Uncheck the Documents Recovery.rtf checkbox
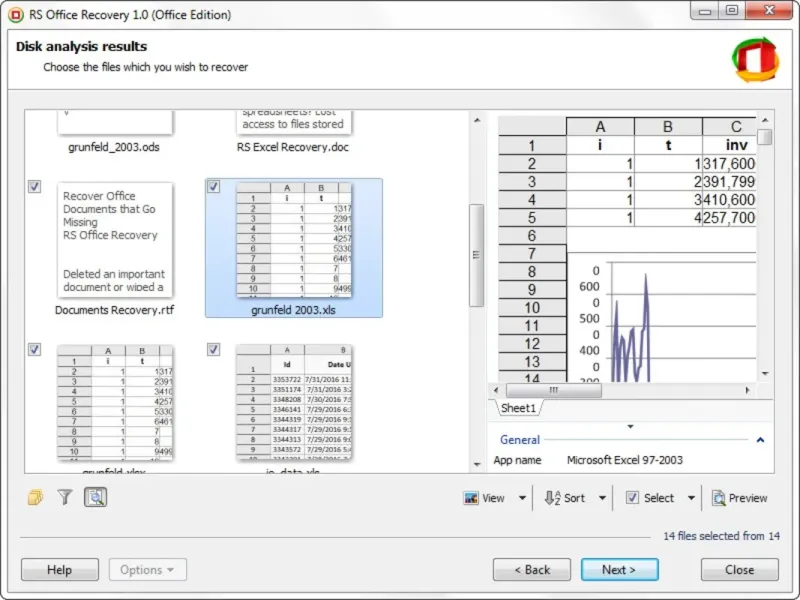 [34, 187]
